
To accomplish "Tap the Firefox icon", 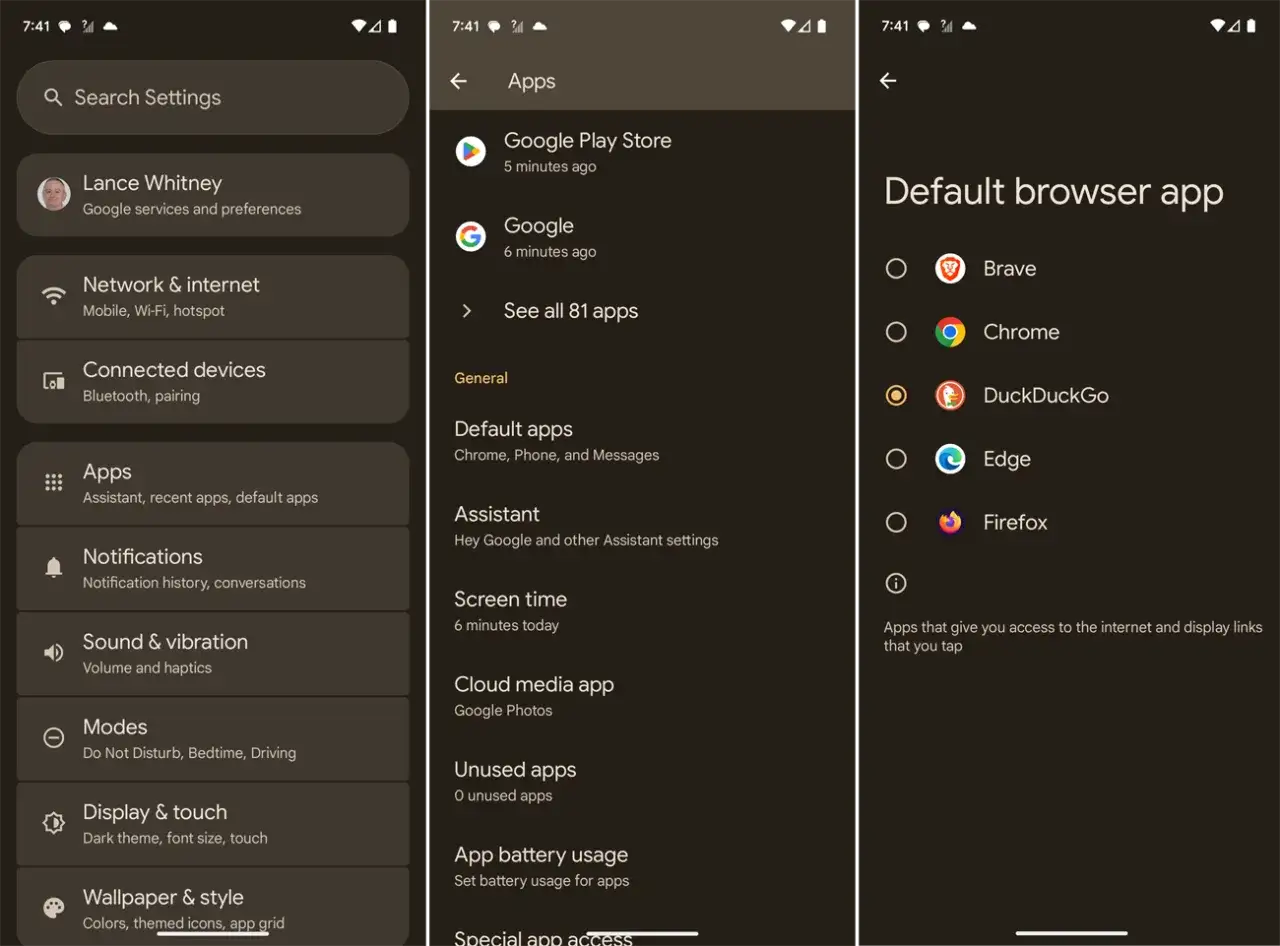I will click(950, 522).
